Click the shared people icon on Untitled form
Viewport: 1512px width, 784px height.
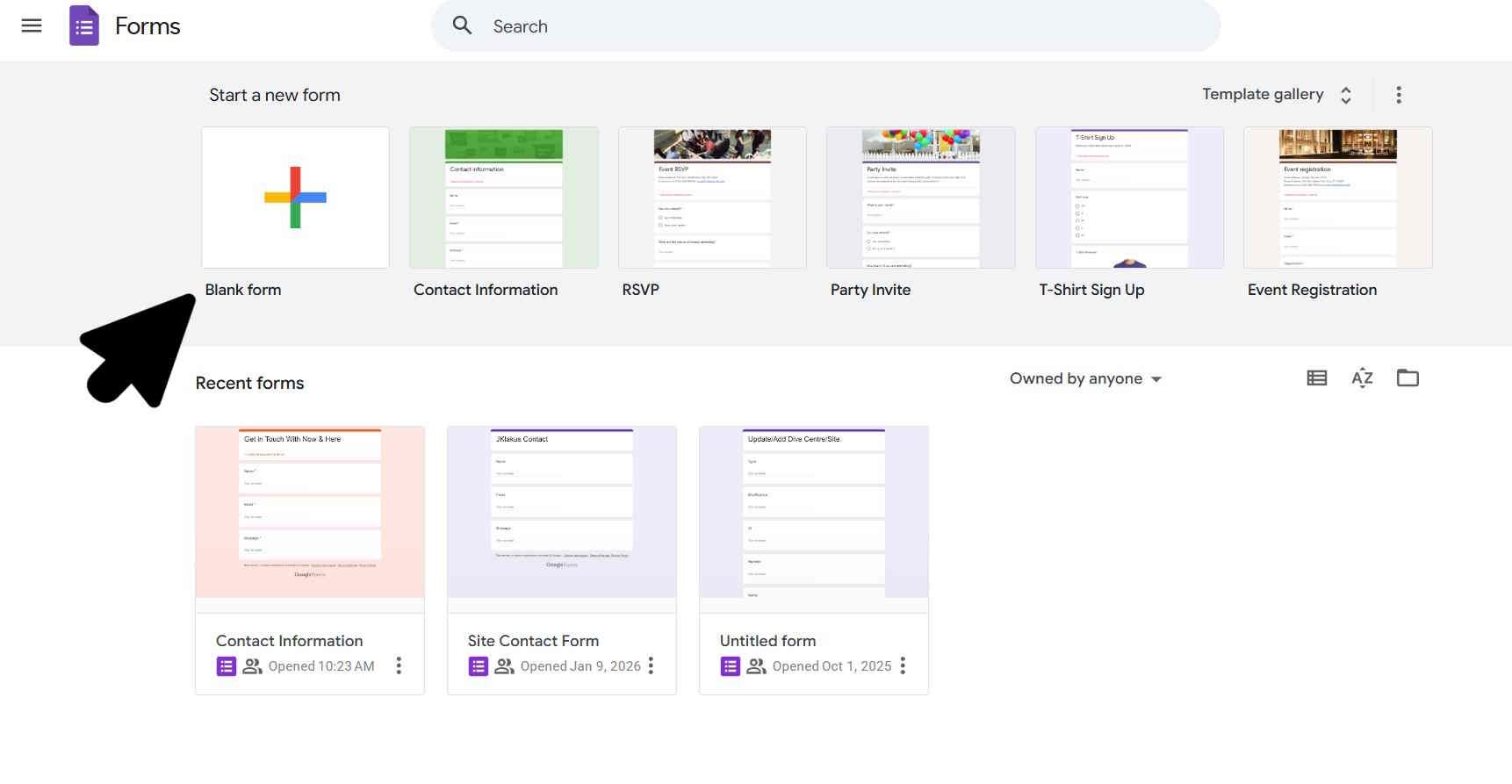pos(756,666)
